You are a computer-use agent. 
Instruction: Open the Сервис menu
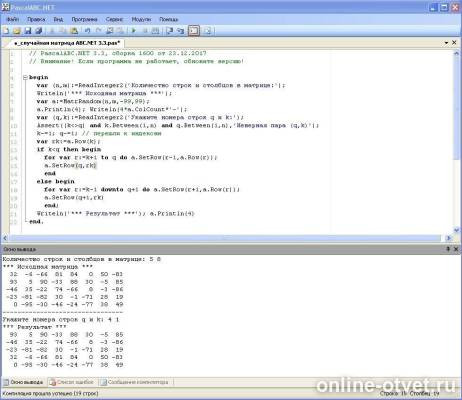[114, 19]
